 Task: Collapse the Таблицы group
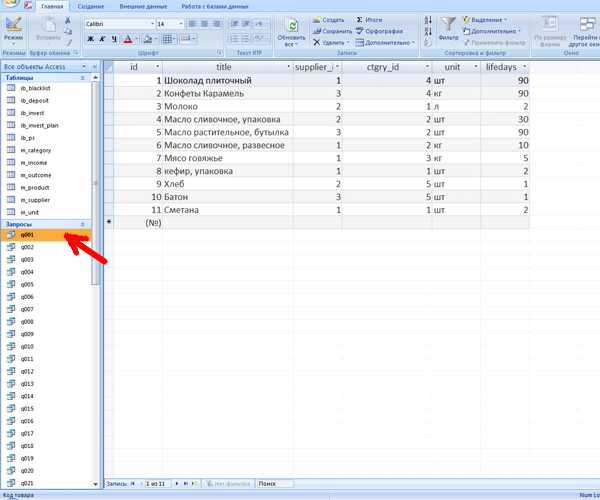coord(82,77)
